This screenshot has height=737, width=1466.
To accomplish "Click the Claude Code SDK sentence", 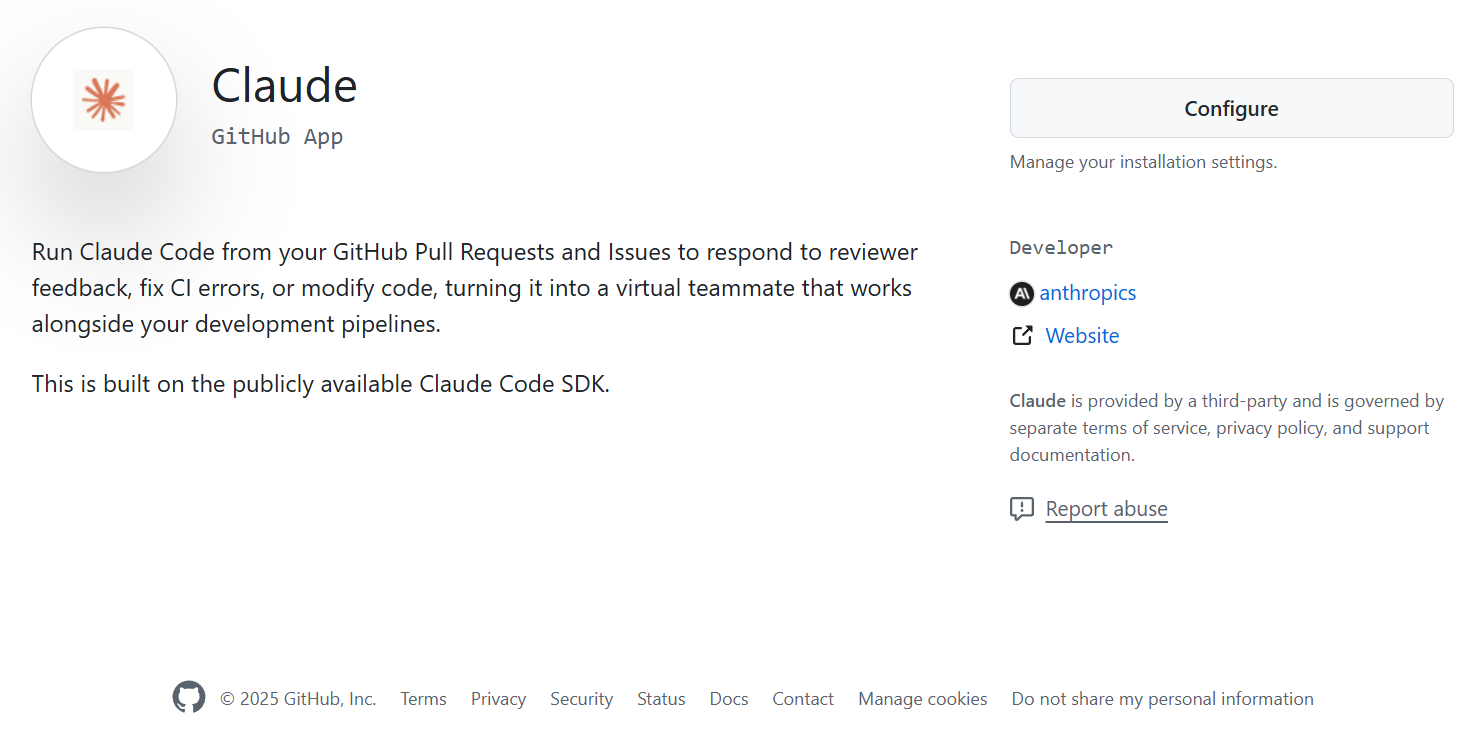I will [x=321, y=383].
